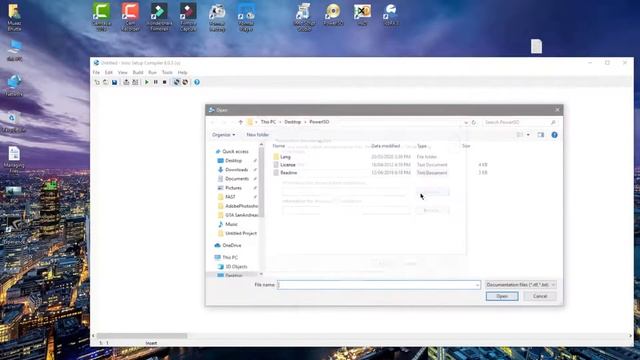640x360 pixels.
Task: Open the Run menu in Inno Setup
Action: (152, 72)
